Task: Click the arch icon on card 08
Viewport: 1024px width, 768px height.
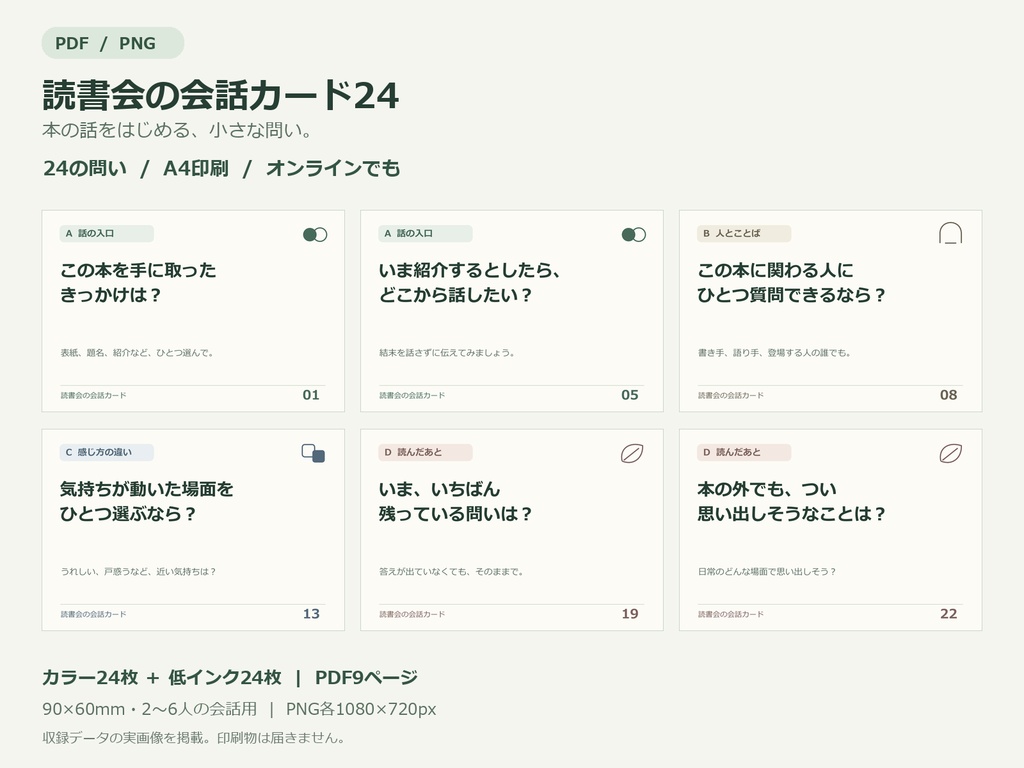Action: coord(950,233)
